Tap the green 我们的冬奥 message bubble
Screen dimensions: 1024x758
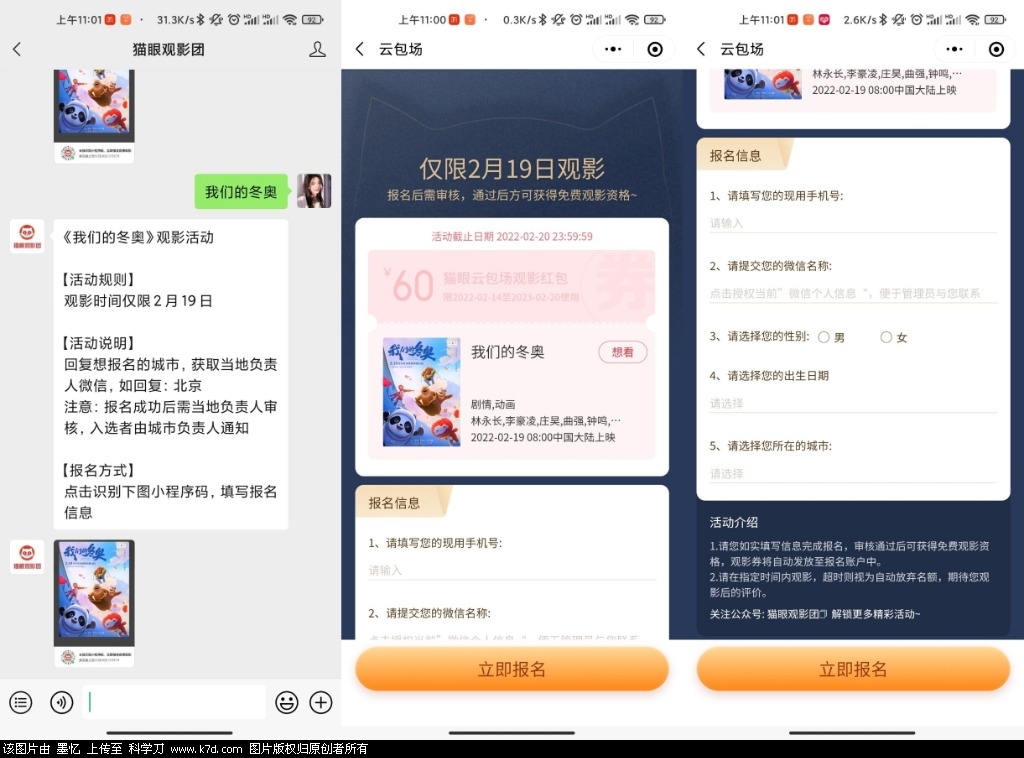241,192
